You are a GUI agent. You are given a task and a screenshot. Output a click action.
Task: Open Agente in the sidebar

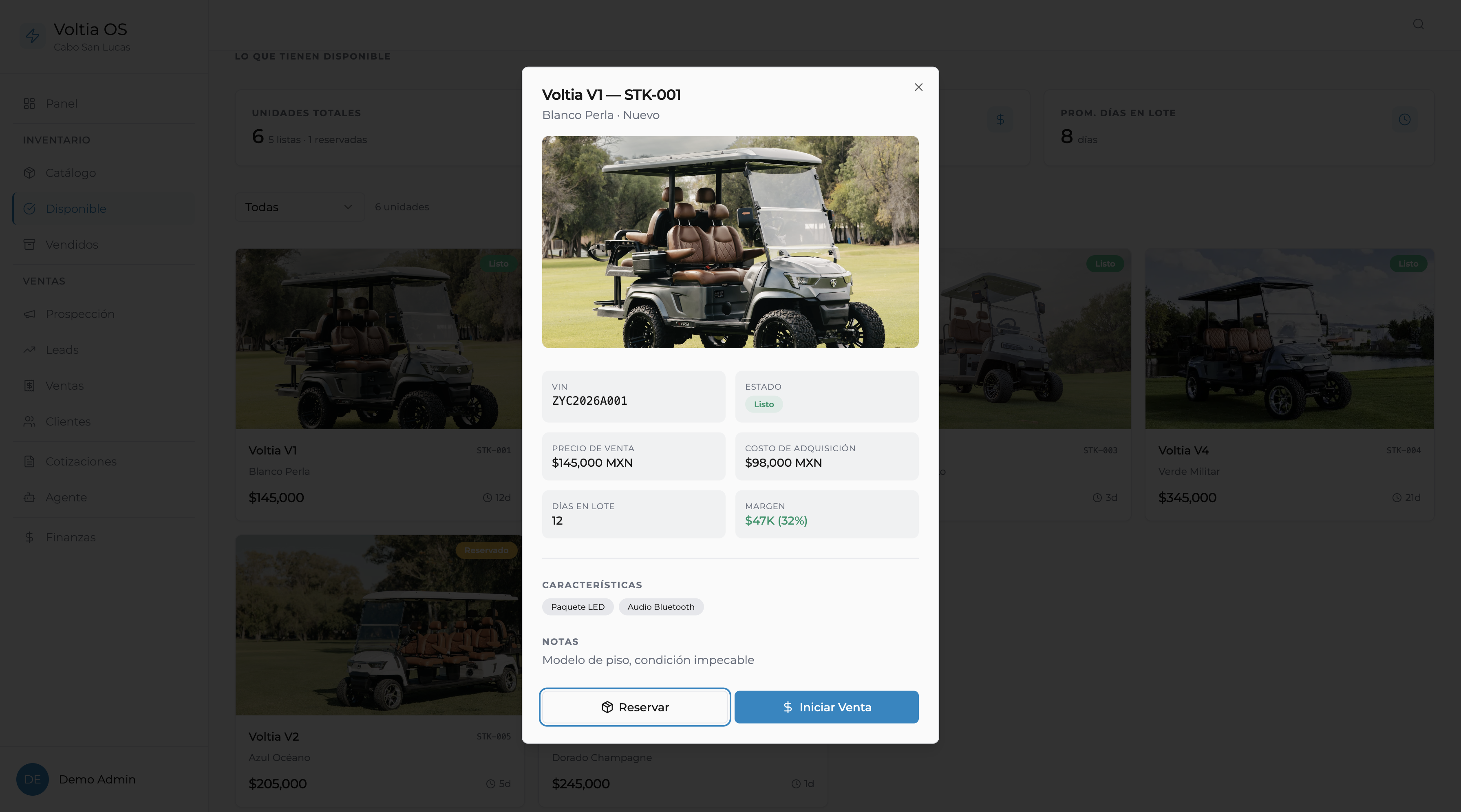point(104,497)
